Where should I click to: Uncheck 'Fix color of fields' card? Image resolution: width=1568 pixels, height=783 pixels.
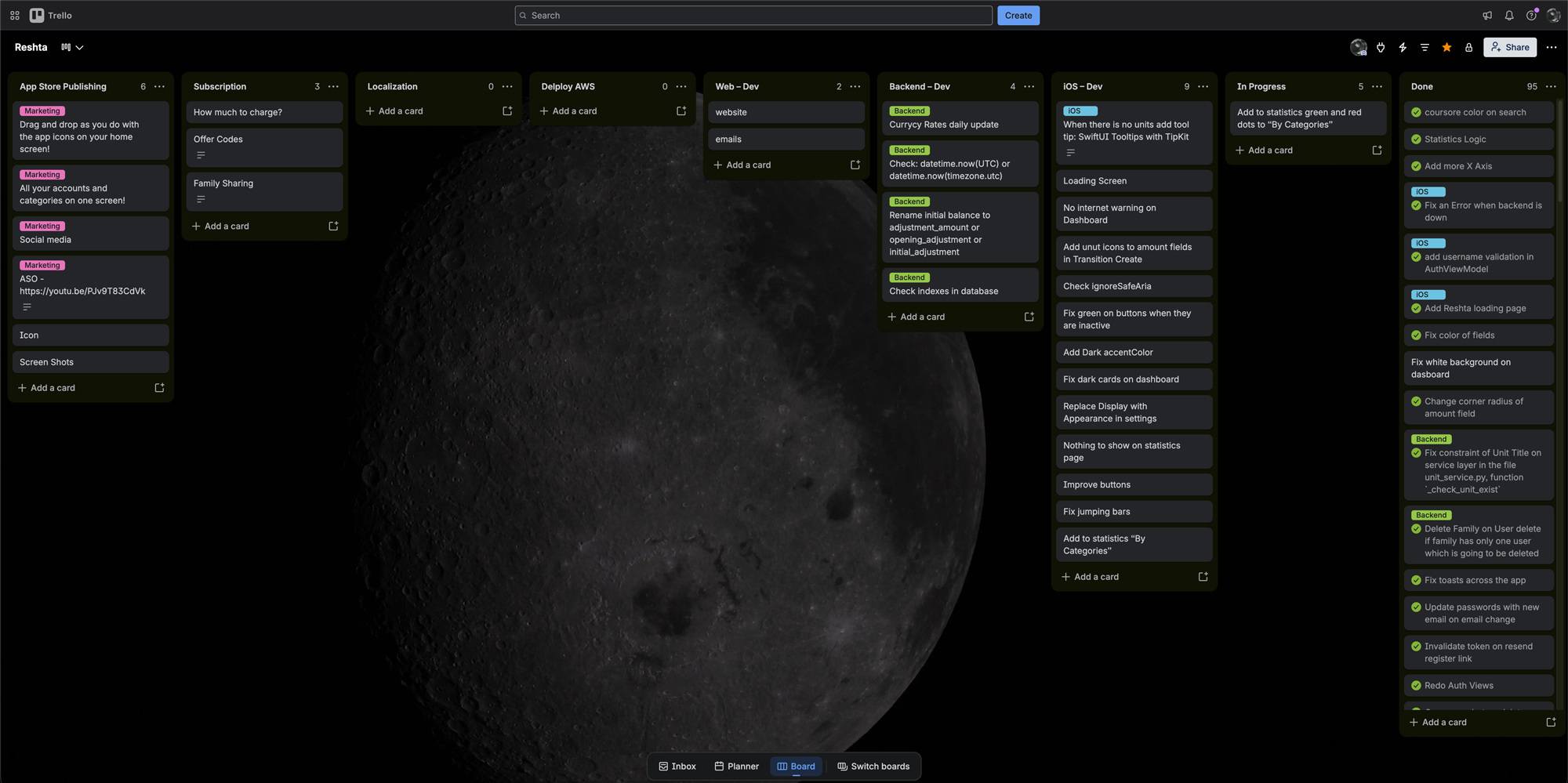tap(1416, 335)
